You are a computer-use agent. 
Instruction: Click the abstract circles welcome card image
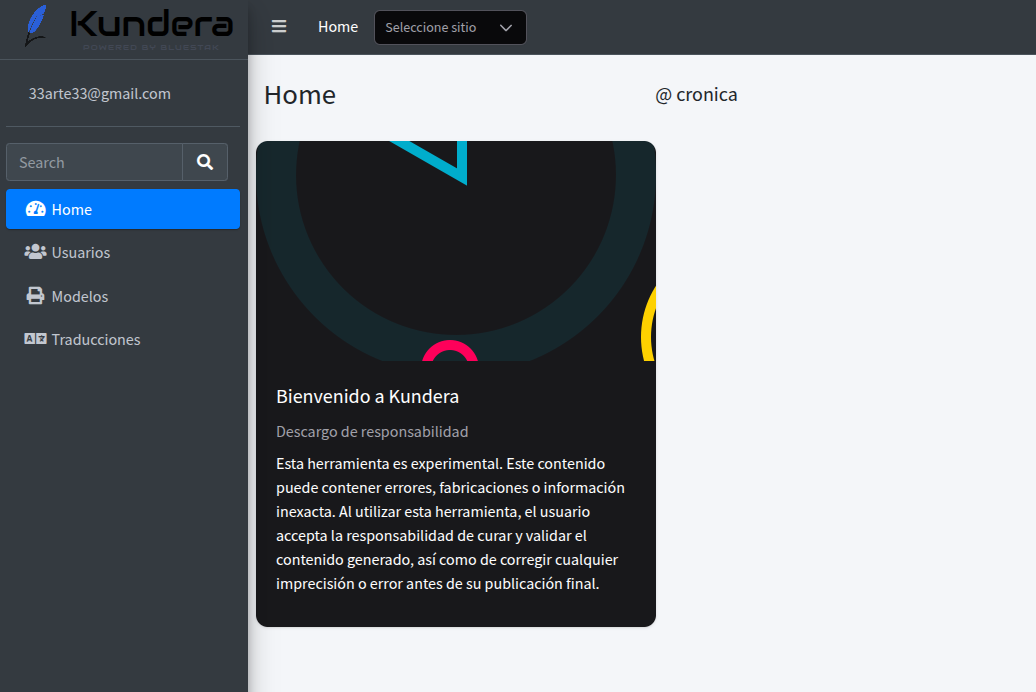pos(456,250)
